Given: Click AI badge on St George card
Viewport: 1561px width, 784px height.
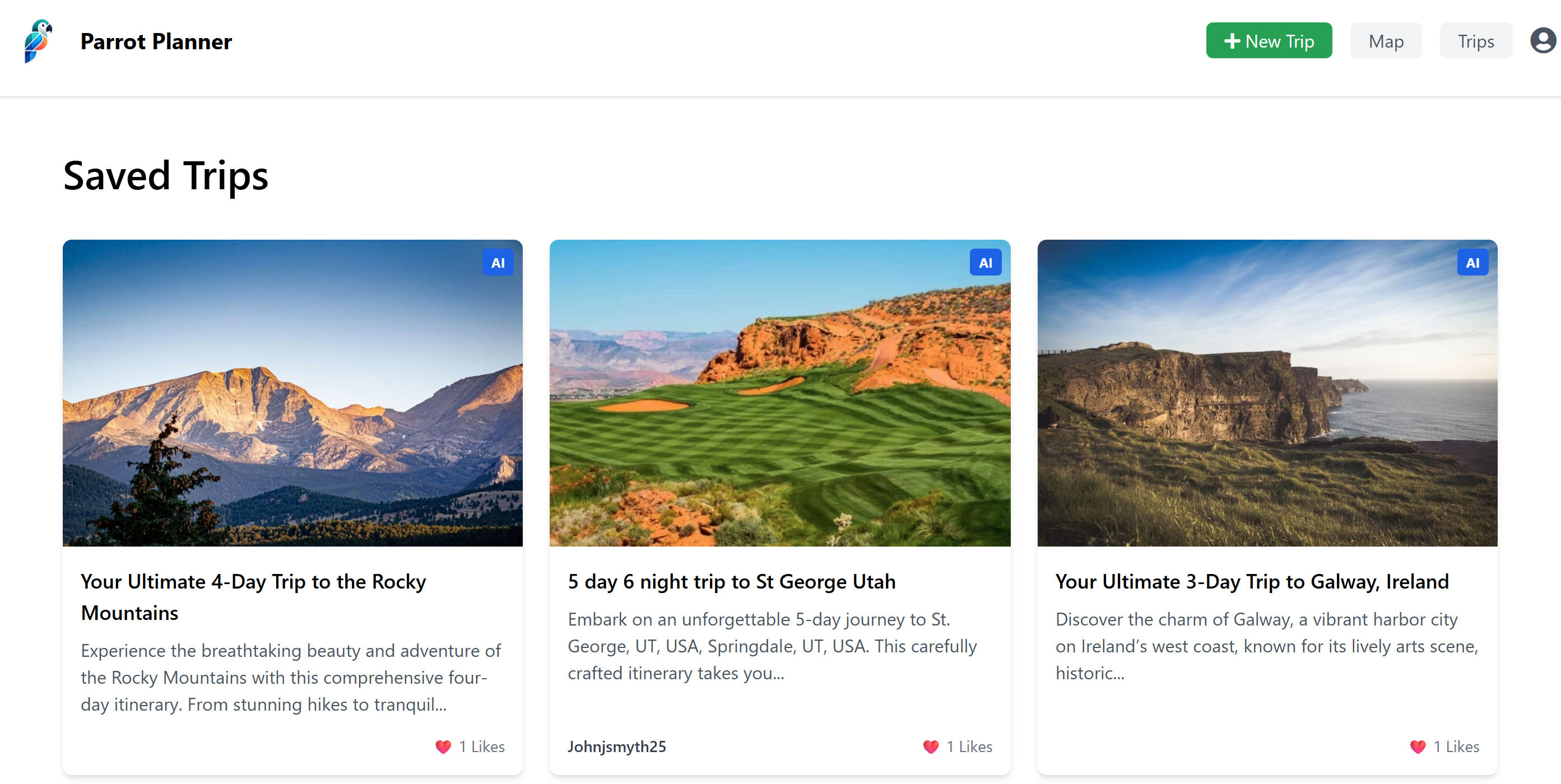Looking at the screenshot, I should click(984, 263).
